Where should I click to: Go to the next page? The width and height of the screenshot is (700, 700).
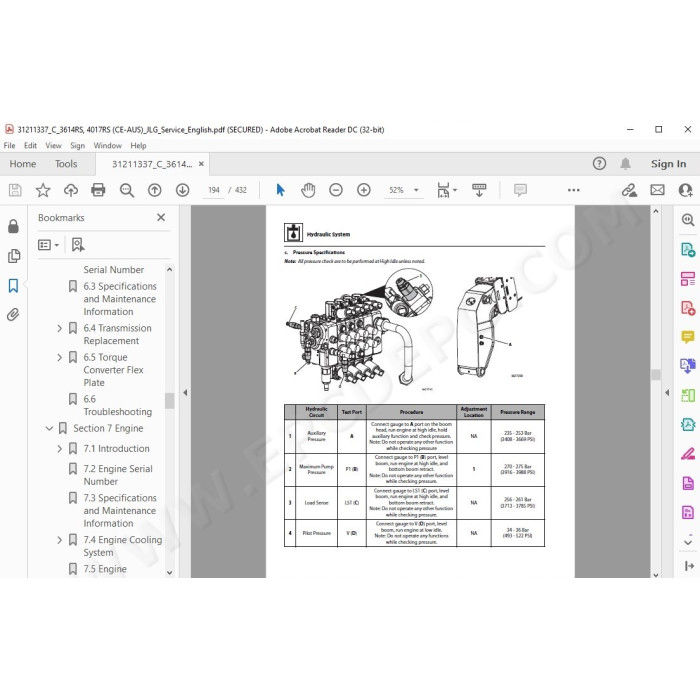click(182, 190)
